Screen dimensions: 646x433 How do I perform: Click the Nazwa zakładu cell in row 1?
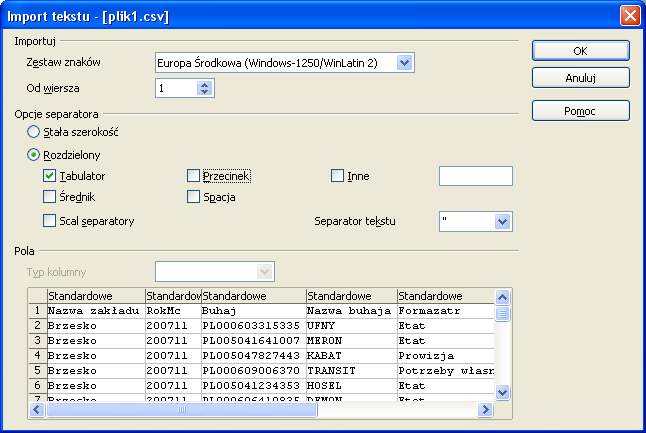pos(96,311)
